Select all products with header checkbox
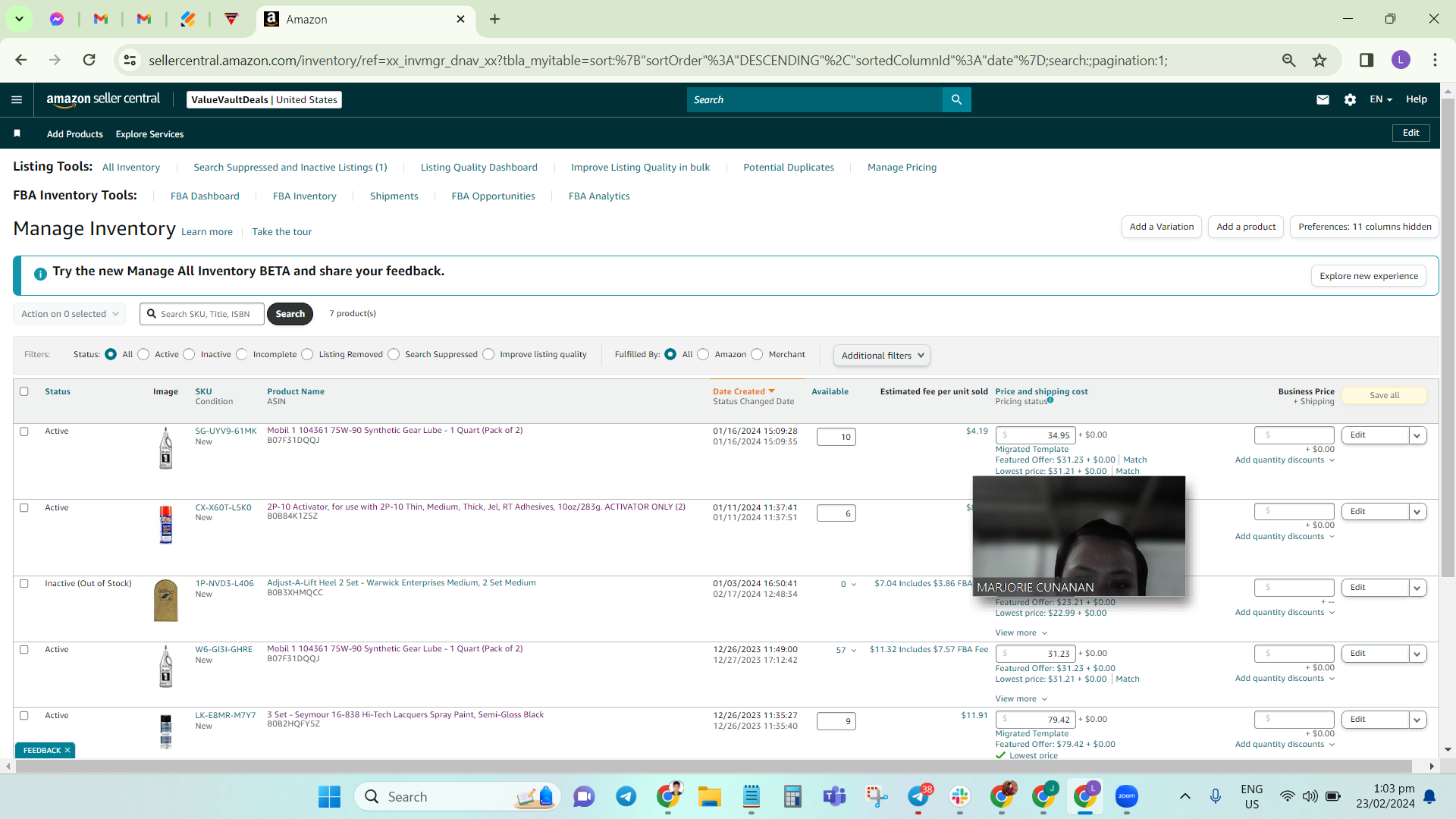Viewport: 1456px width, 819px height. [24, 391]
